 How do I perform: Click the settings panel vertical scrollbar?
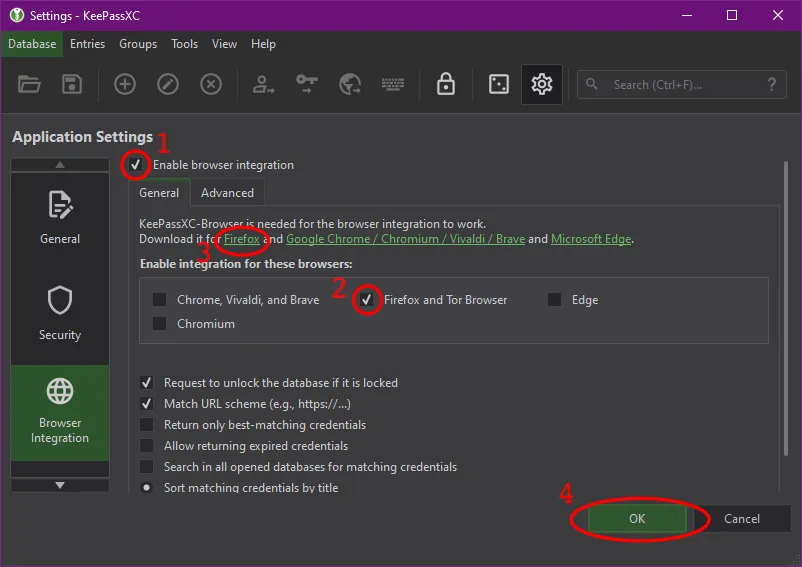[786, 308]
